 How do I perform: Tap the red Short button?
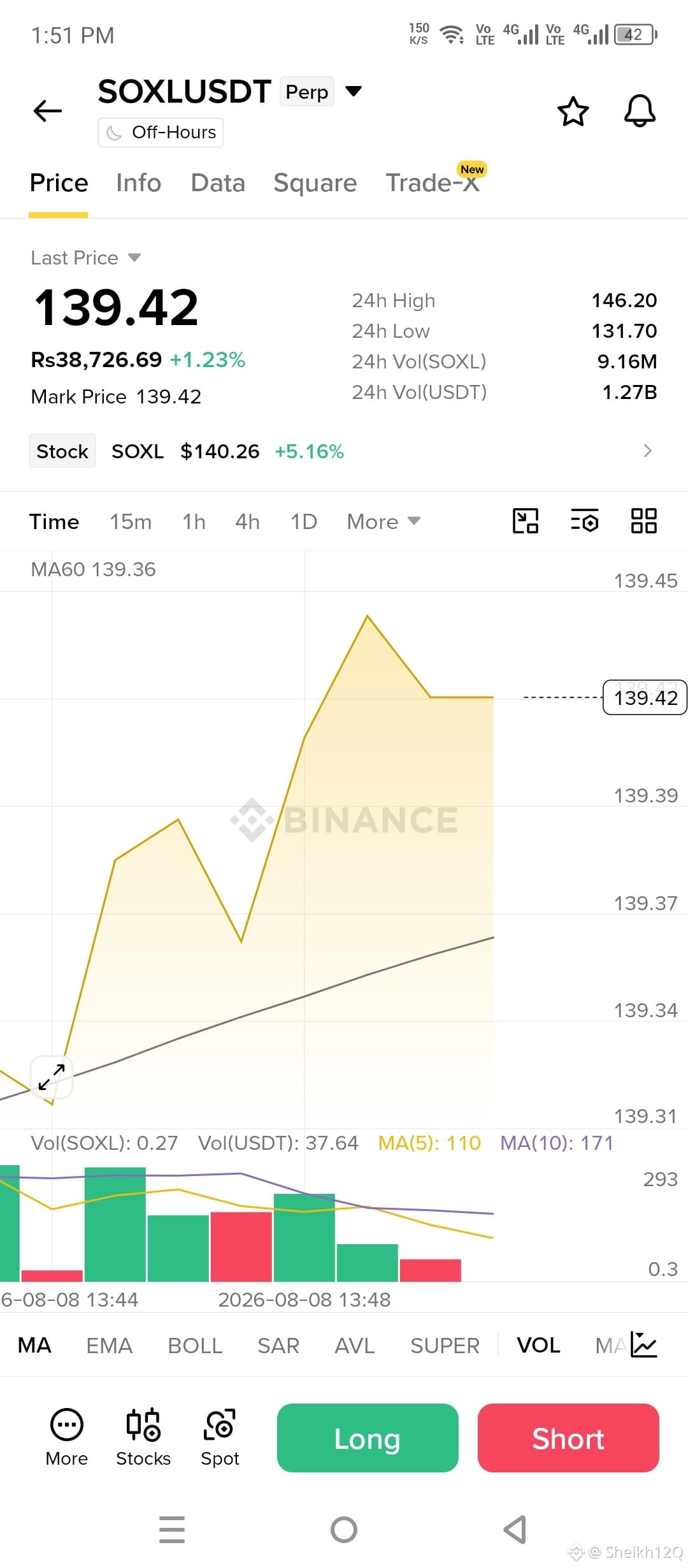click(x=568, y=1438)
